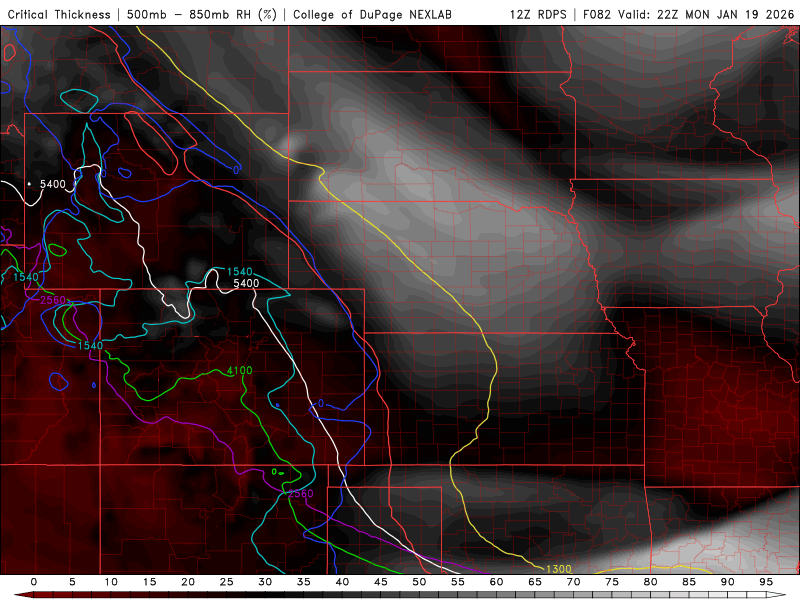Click colorbar tick value "5"
Viewport: 800px width, 600px height.
(72, 582)
